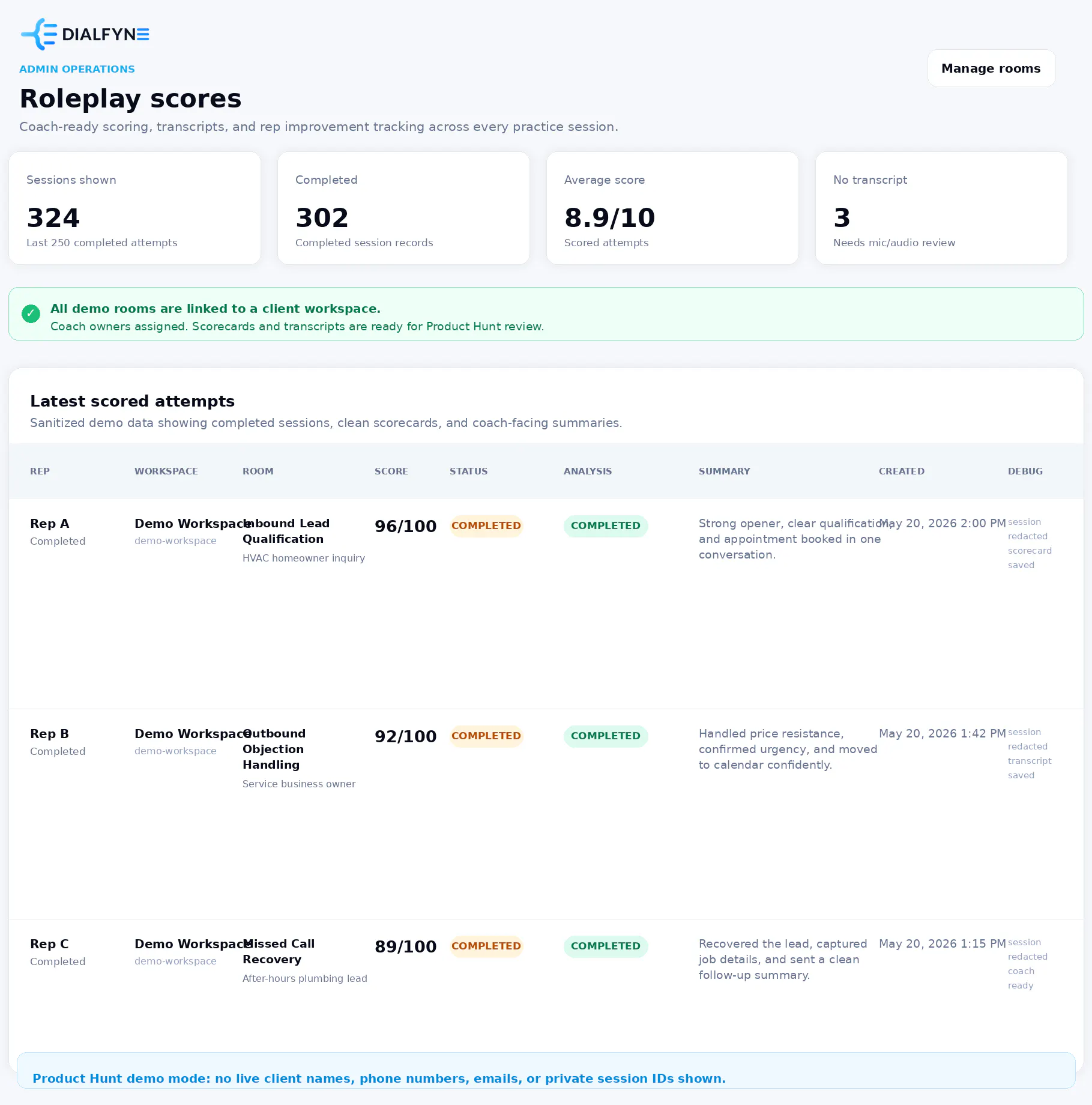
Task: Click the CREATED column header
Action: click(902, 471)
